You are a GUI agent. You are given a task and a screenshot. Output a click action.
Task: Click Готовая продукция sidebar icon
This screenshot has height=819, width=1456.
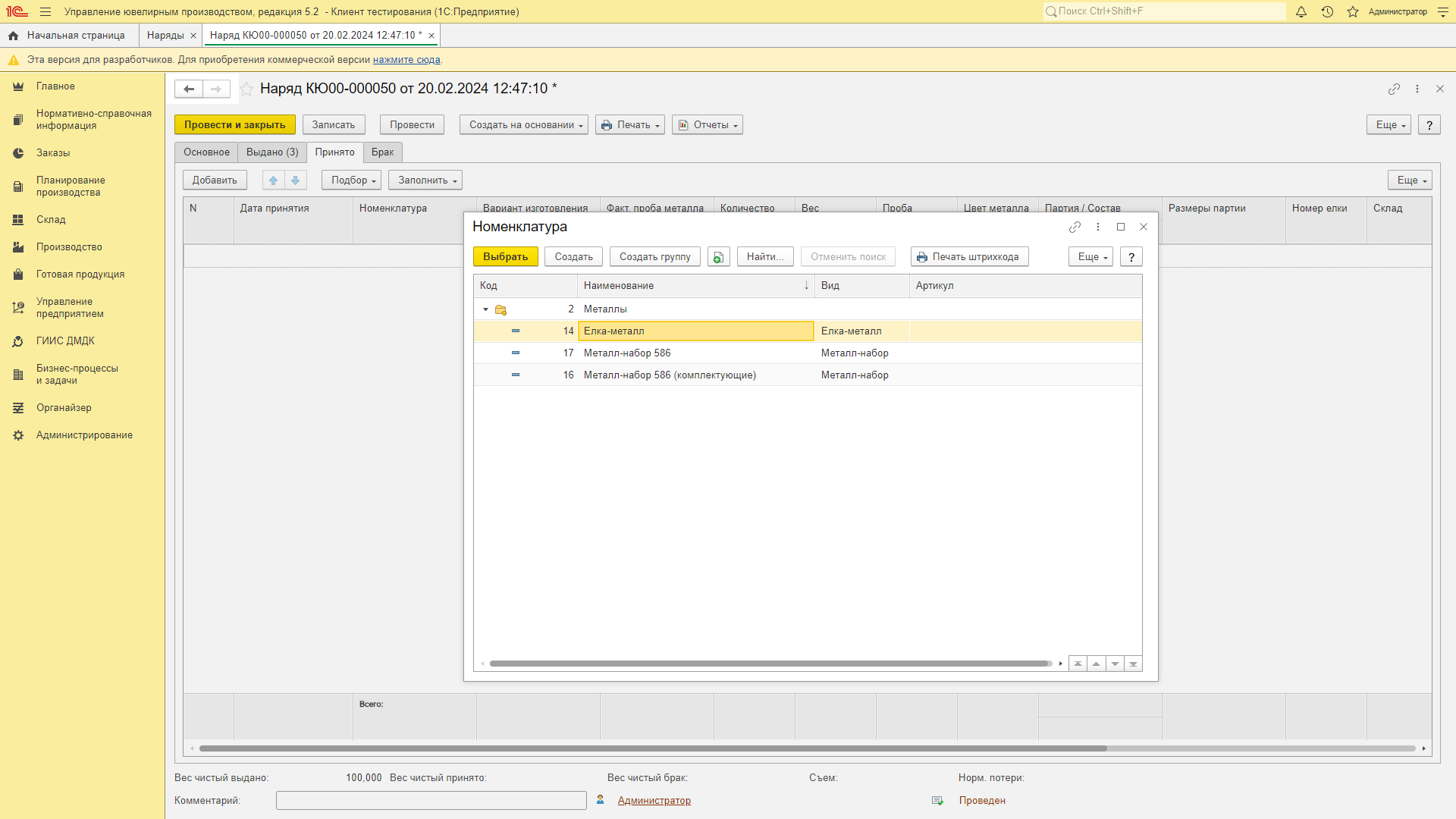(18, 275)
